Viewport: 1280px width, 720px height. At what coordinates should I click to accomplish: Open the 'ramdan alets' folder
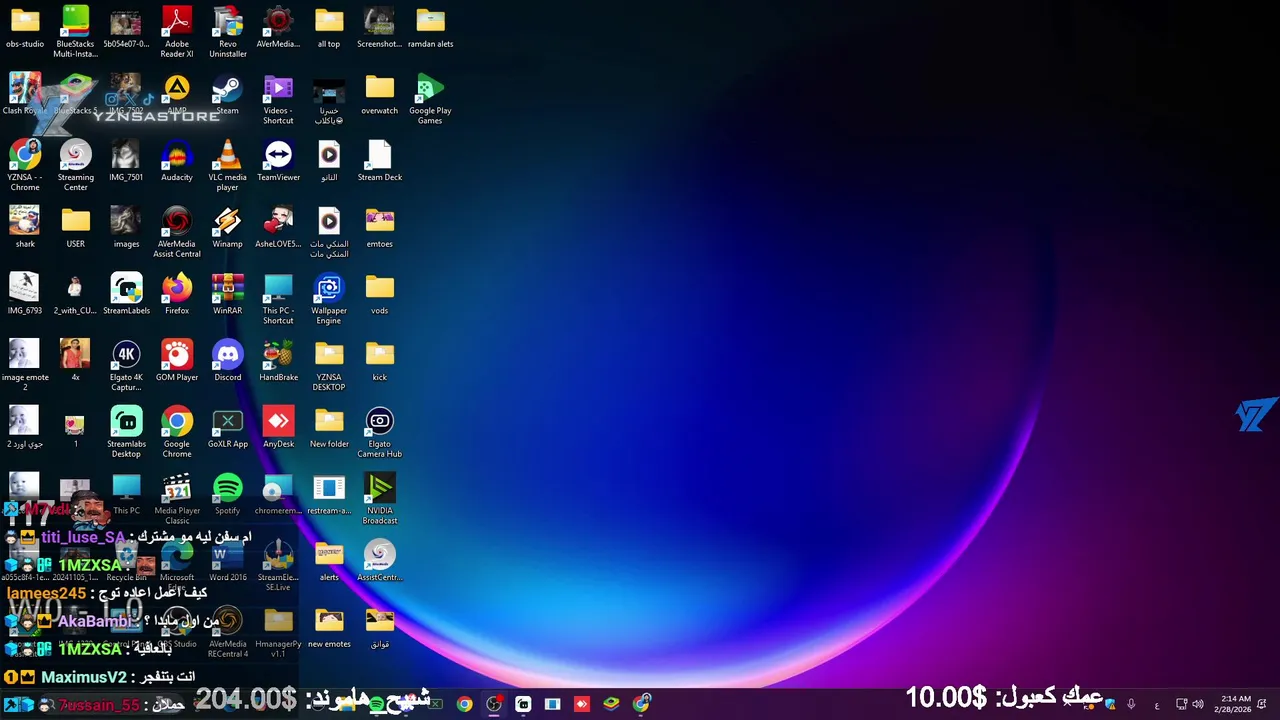click(x=430, y=27)
